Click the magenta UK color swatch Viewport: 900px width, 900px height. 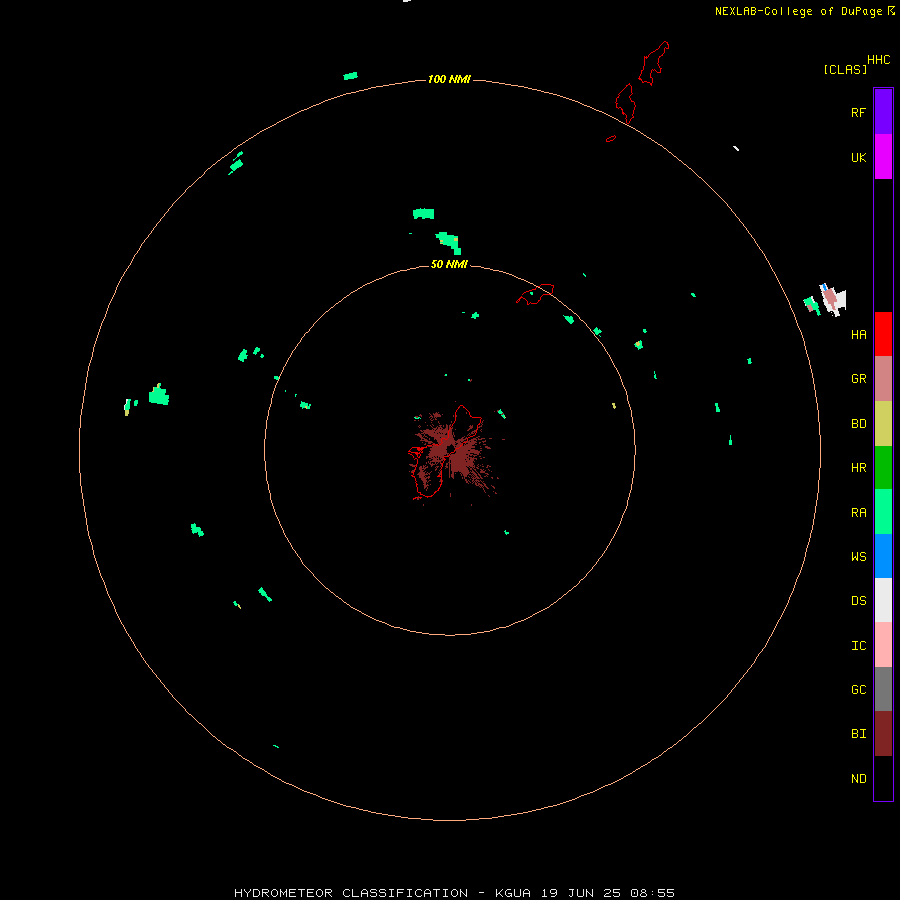pyautogui.click(x=883, y=157)
